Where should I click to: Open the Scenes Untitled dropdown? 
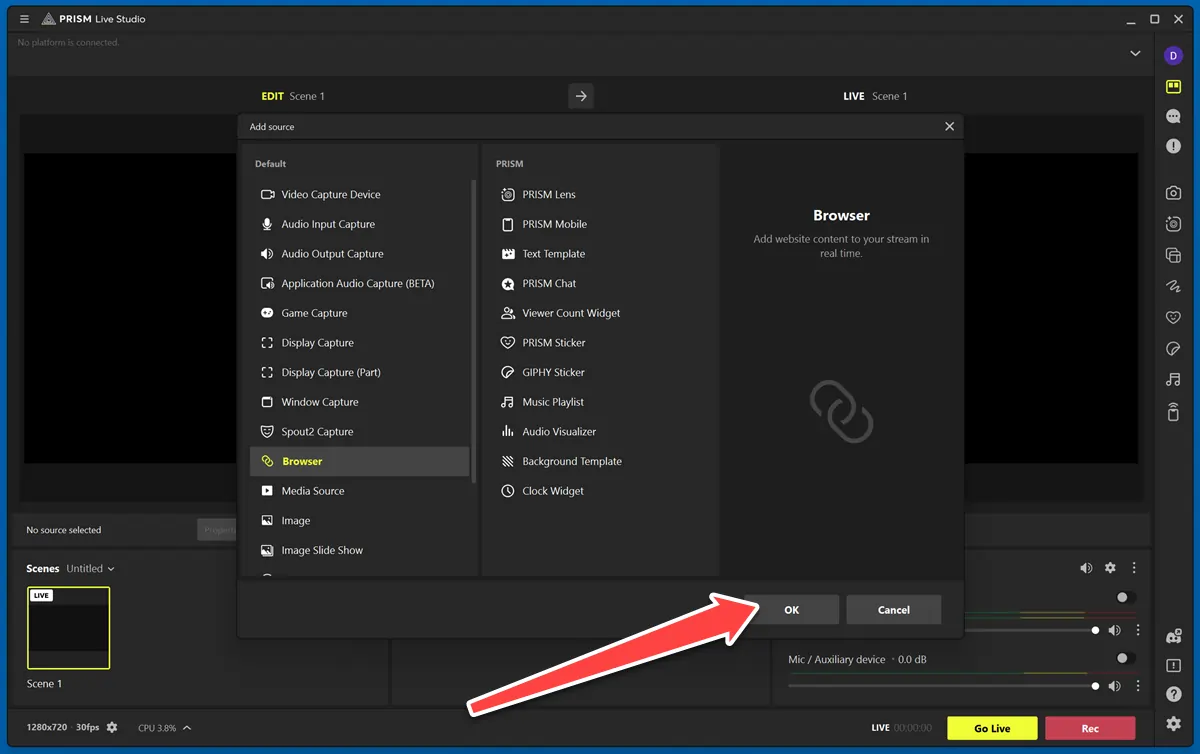coord(91,568)
